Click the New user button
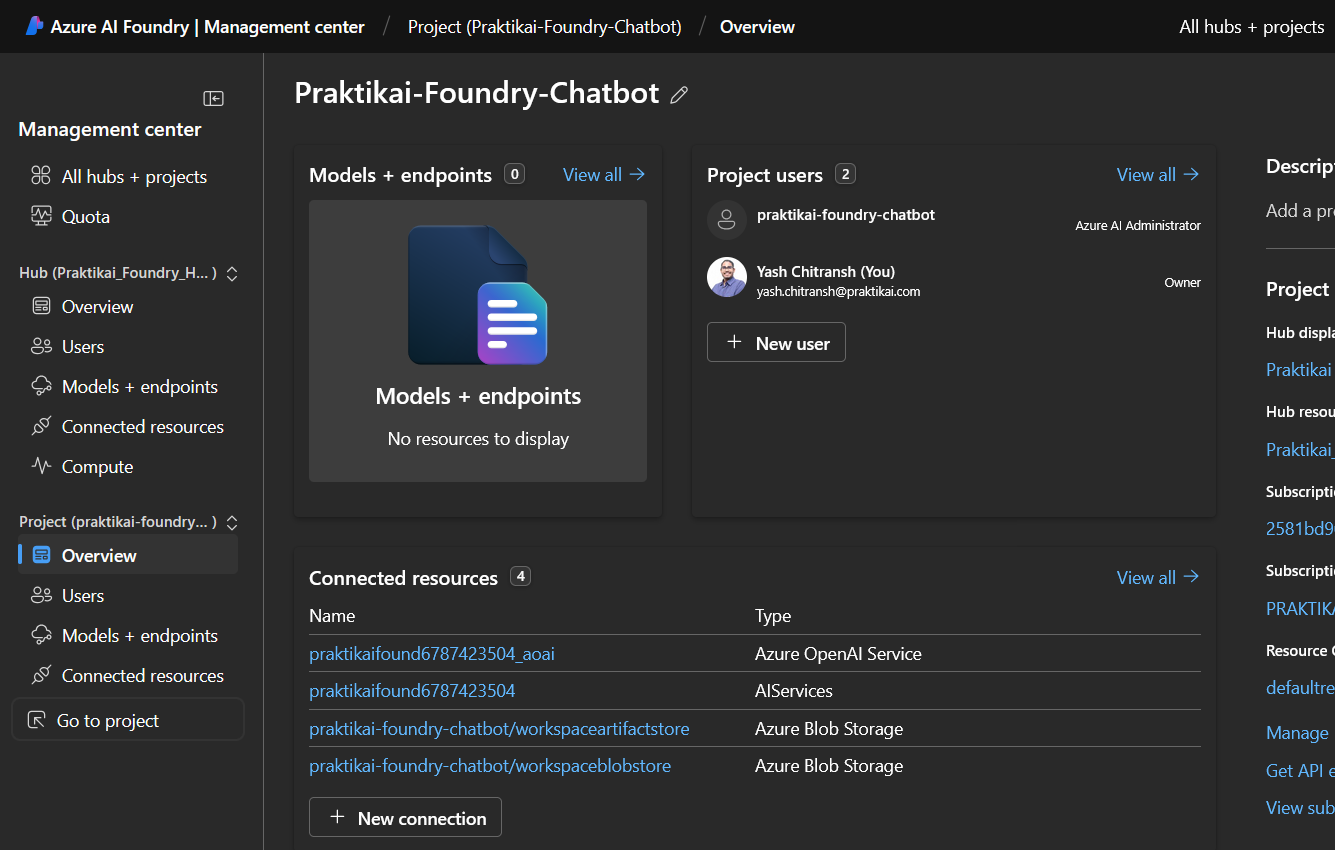 pyautogui.click(x=776, y=342)
